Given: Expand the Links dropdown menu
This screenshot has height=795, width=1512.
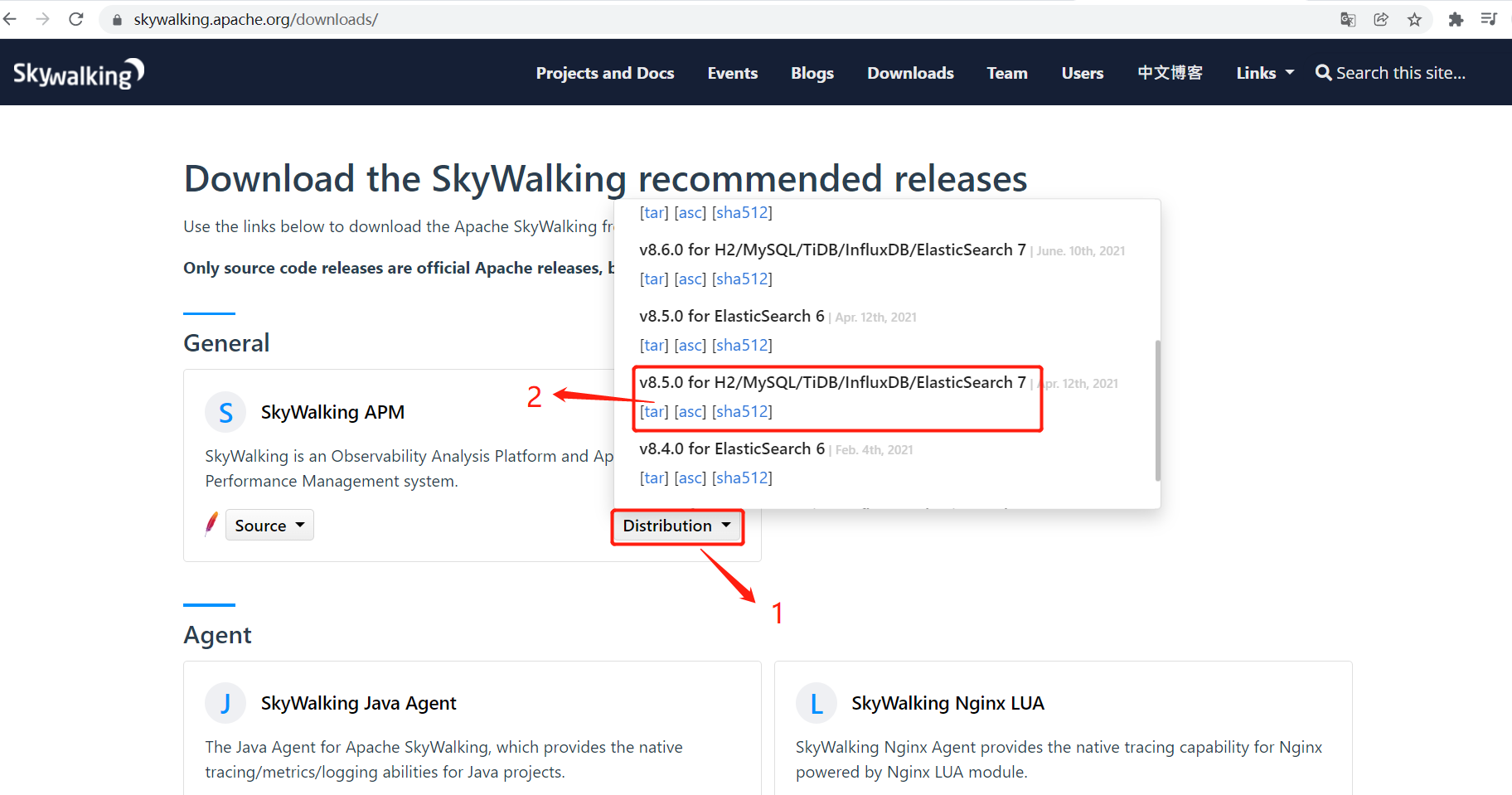Looking at the screenshot, I should point(1265,73).
